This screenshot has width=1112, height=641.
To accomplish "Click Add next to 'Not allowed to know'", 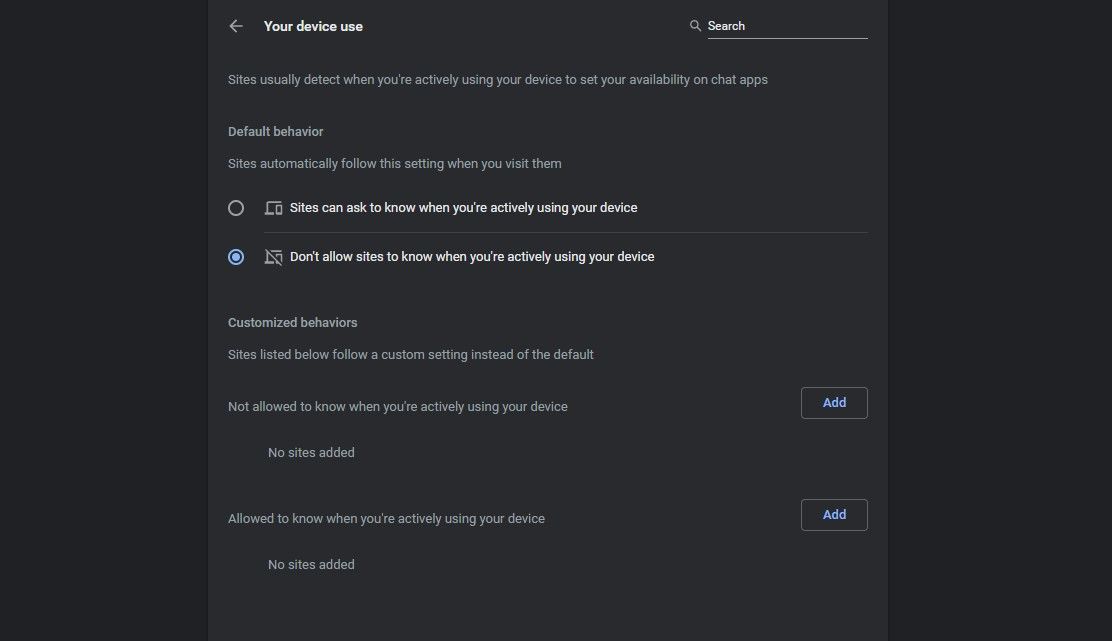I will (834, 402).
